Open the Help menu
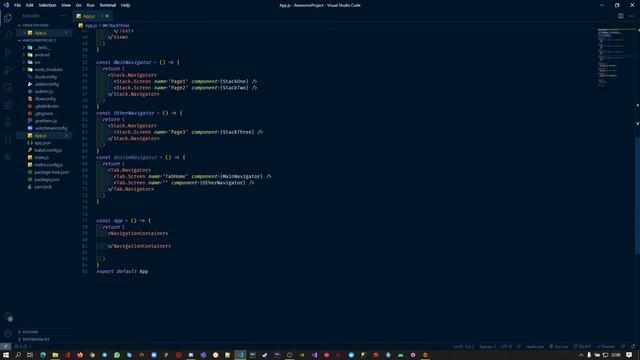 point(126,5)
